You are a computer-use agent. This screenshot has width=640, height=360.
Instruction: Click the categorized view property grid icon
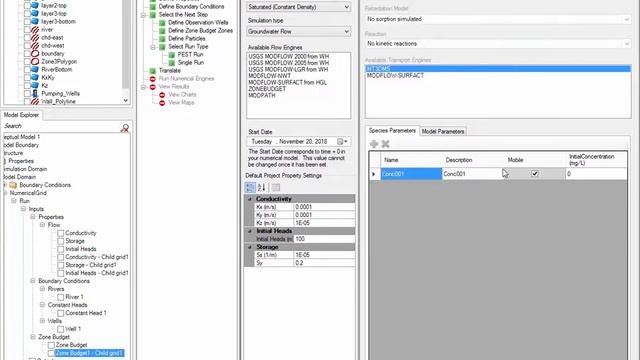tap(250, 187)
